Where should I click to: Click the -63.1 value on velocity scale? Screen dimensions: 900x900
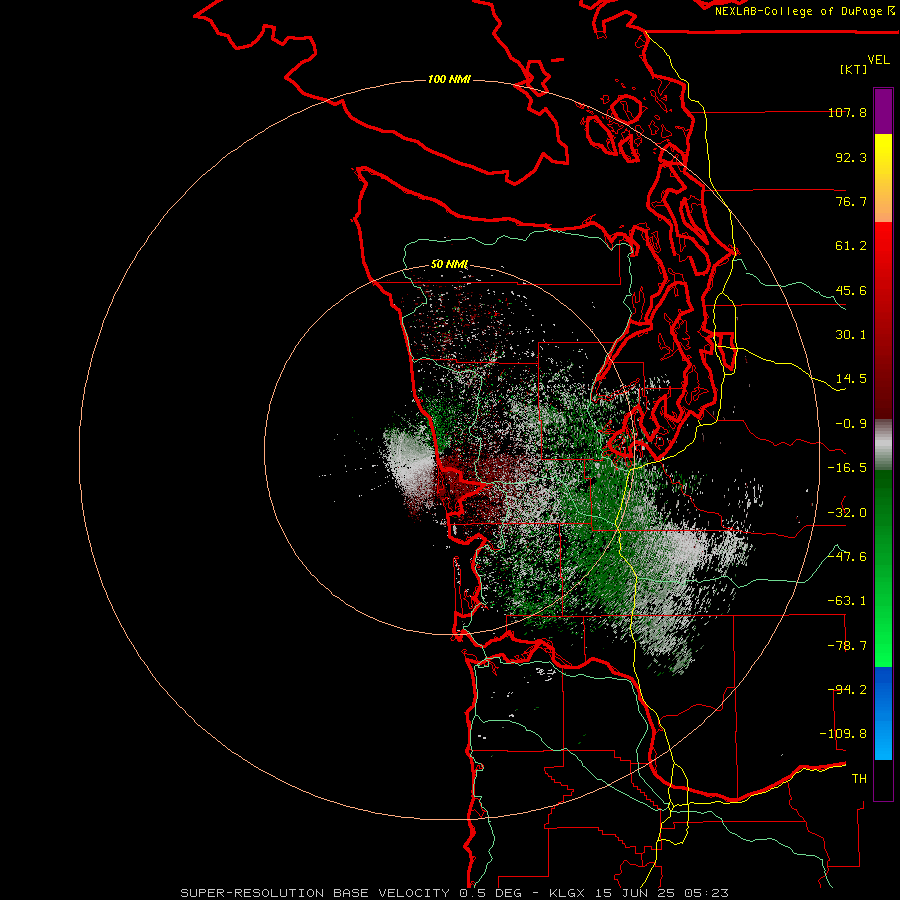pyautogui.click(x=847, y=601)
